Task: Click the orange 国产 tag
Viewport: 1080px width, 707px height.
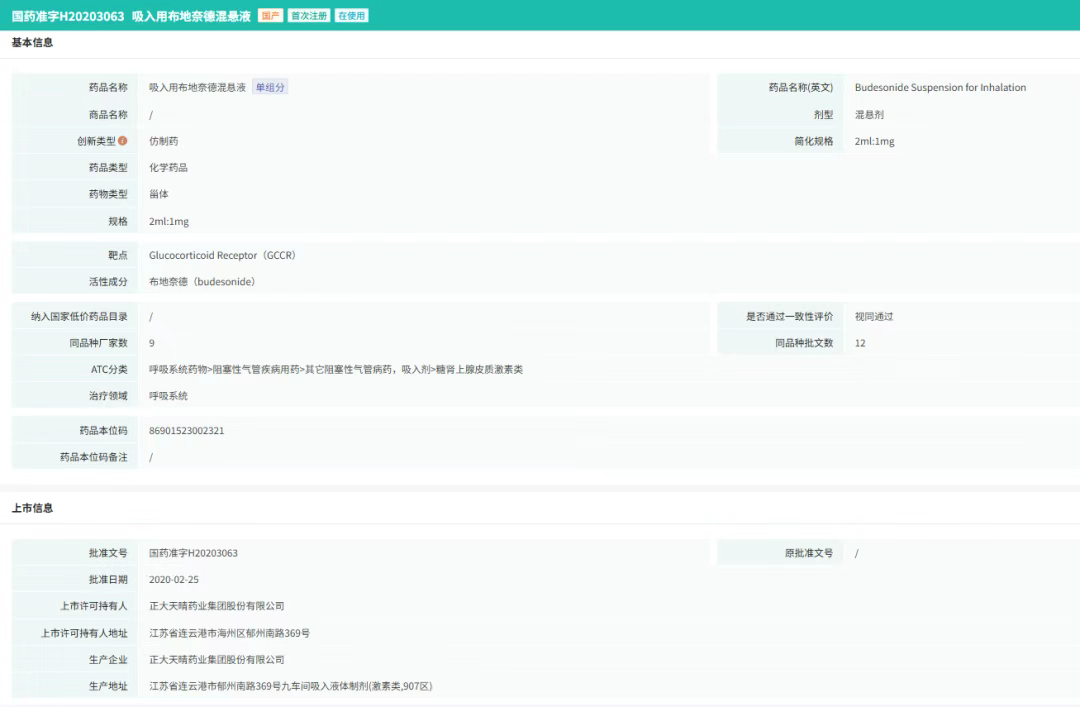Action: click(270, 16)
